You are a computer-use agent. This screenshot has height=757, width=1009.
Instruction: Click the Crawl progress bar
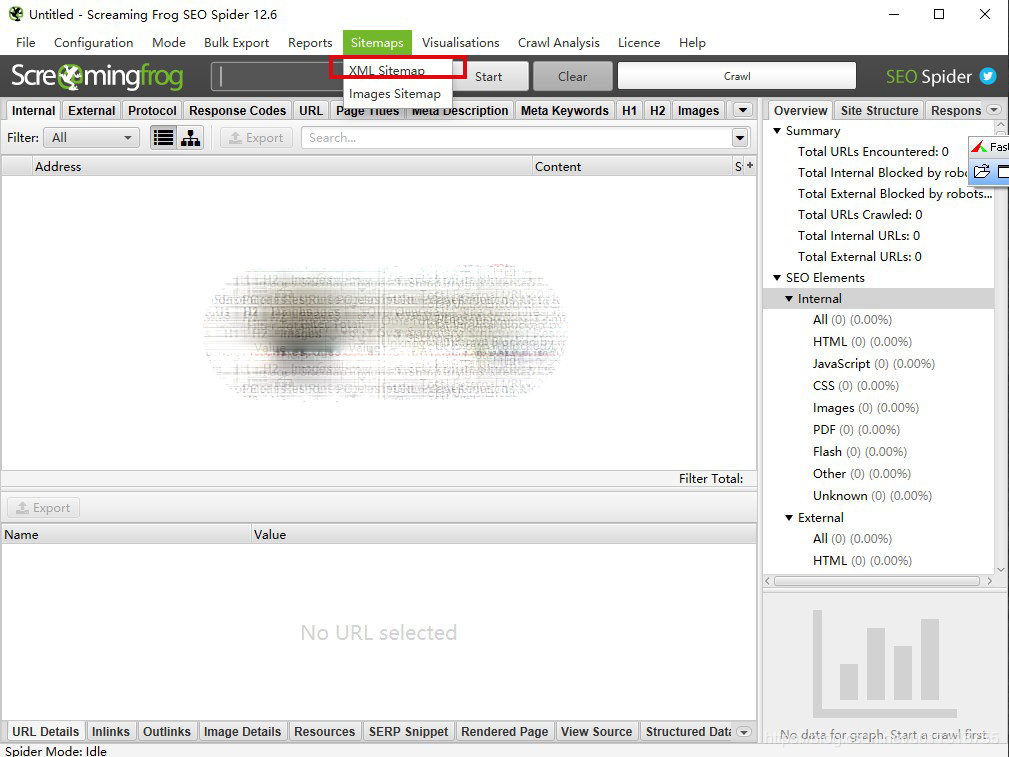click(737, 76)
